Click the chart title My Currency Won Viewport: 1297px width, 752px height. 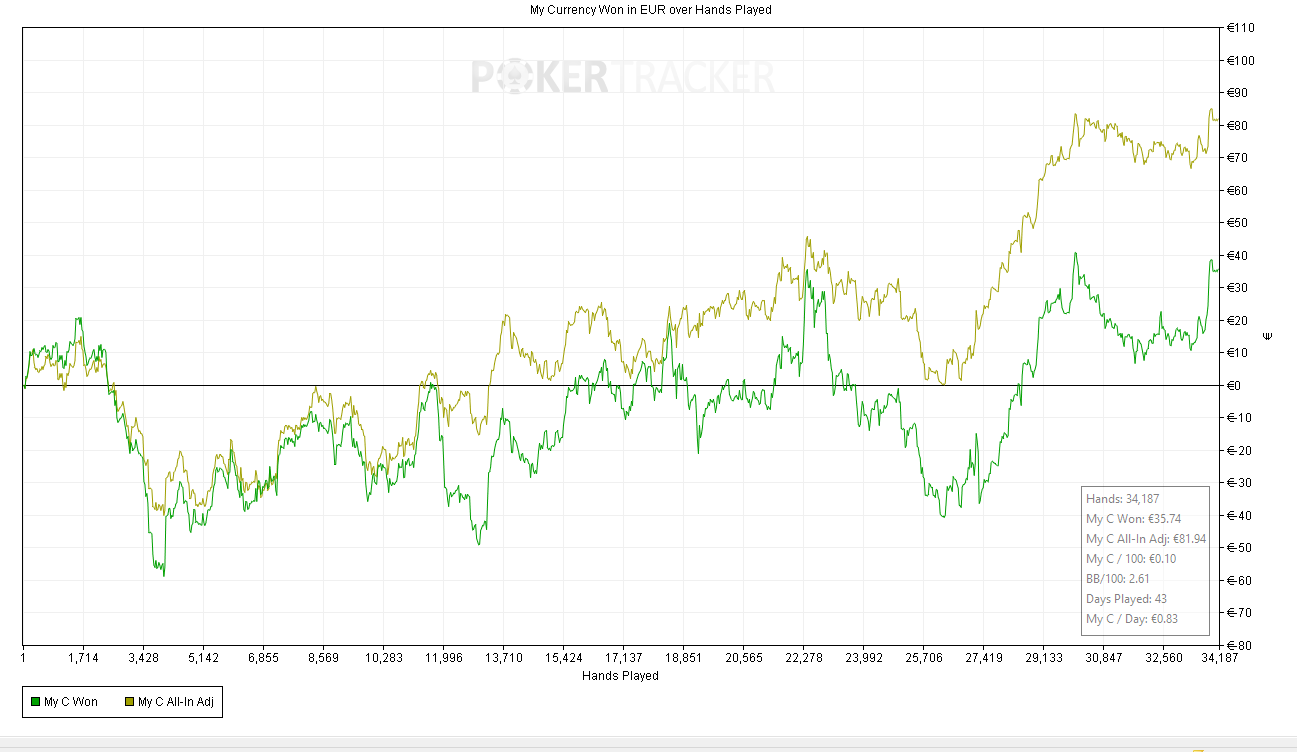coord(650,9)
